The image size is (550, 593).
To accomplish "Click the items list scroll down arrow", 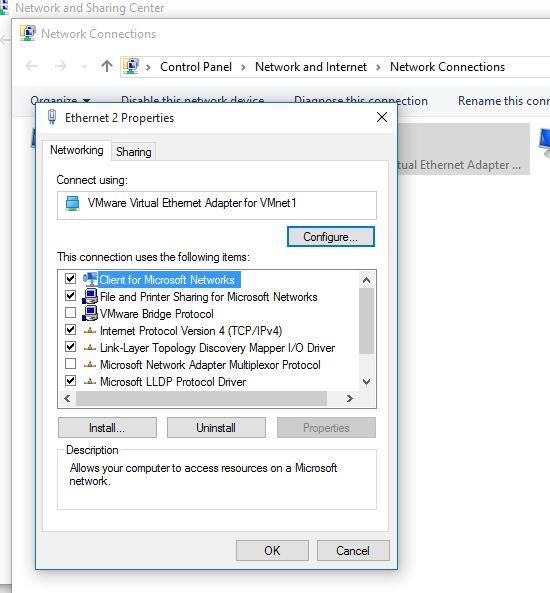I will (366, 382).
